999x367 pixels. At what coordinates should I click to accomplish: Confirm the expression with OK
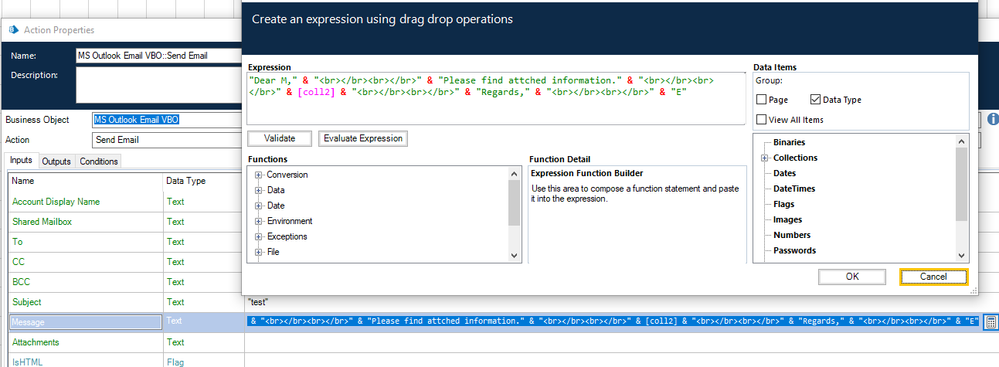click(x=852, y=277)
